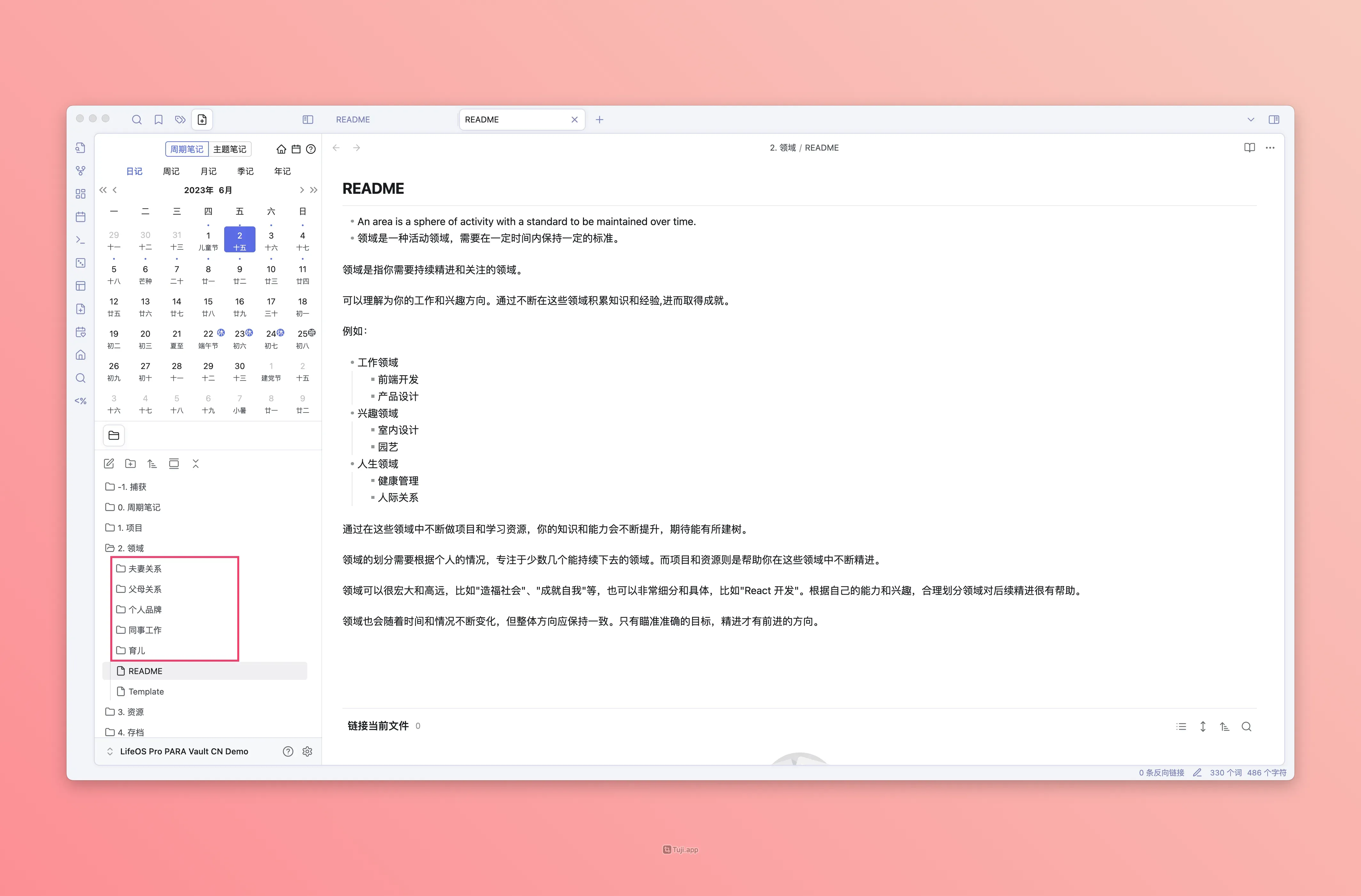Change file sort order in explorer
This screenshot has height=896, width=1361.
[152, 464]
